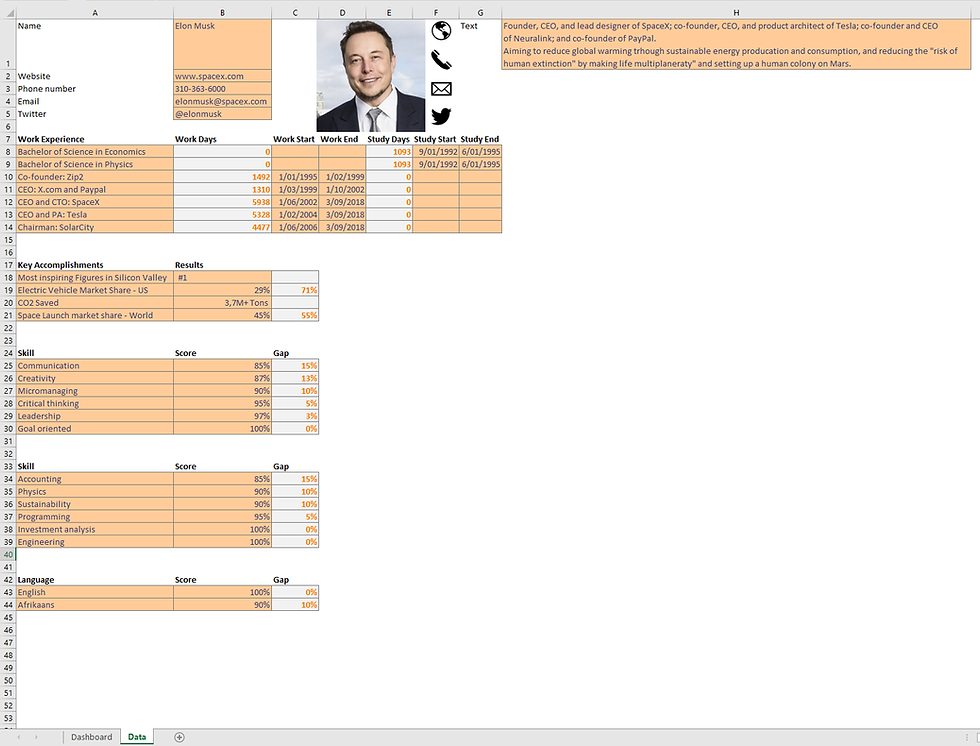Image resolution: width=980 pixels, height=746 pixels.
Task: Select the Co-founder: Zip2 cell
Action: pyautogui.click(x=95, y=177)
